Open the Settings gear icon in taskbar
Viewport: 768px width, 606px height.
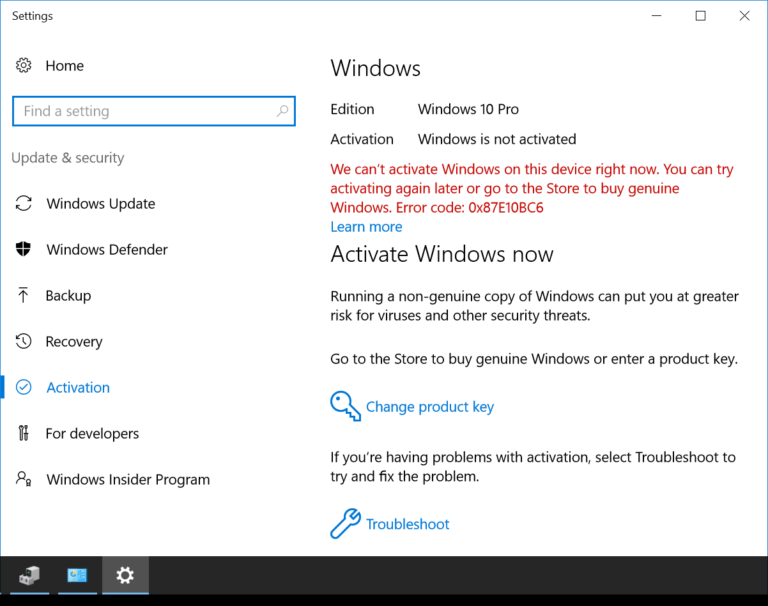coord(125,575)
